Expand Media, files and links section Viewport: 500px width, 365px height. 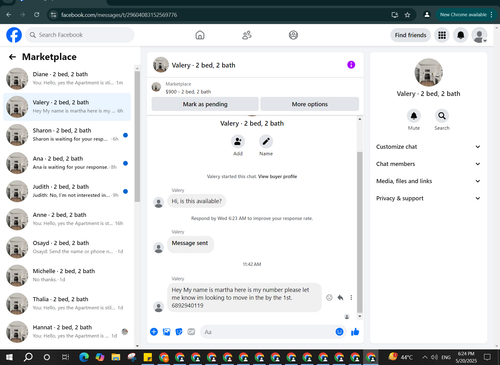pyautogui.click(x=428, y=181)
